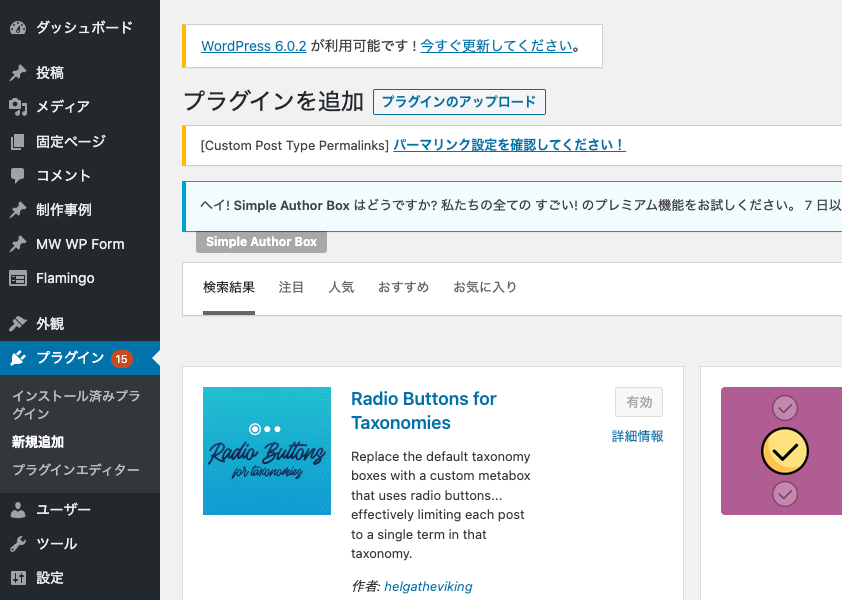Open メディア in the sidebar
This screenshot has height=600, width=842.
click(x=63, y=107)
